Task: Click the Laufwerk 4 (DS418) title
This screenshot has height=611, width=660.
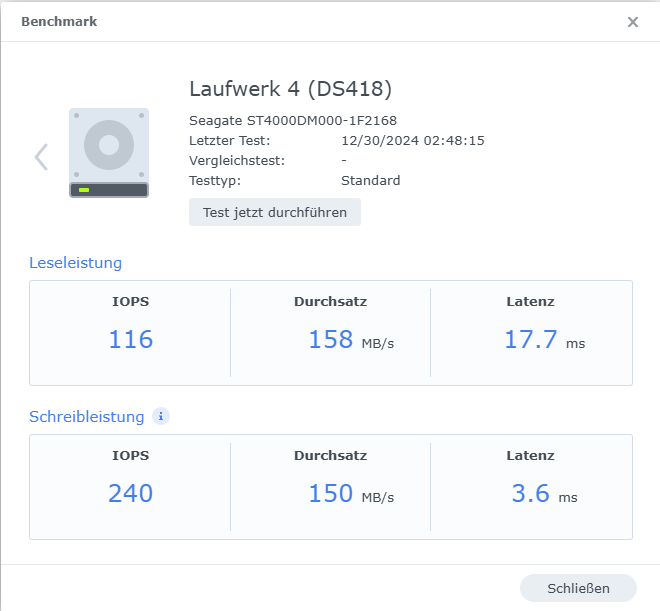Action: tap(290, 89)
